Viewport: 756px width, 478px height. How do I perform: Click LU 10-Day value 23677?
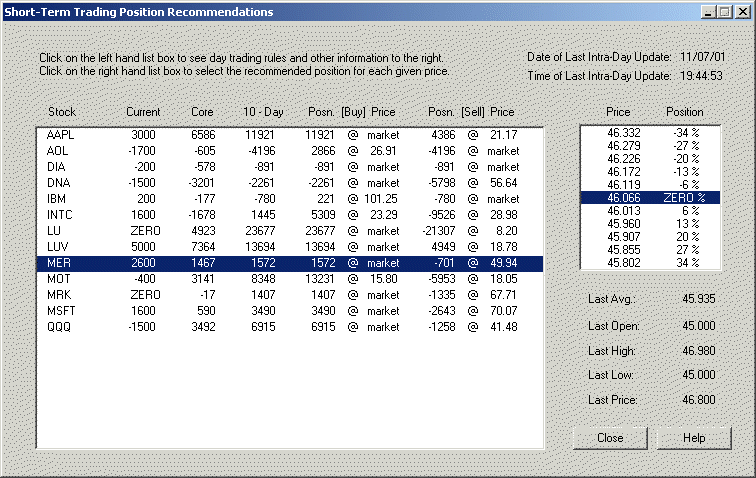pyautogui.click(x=260, y=231)
